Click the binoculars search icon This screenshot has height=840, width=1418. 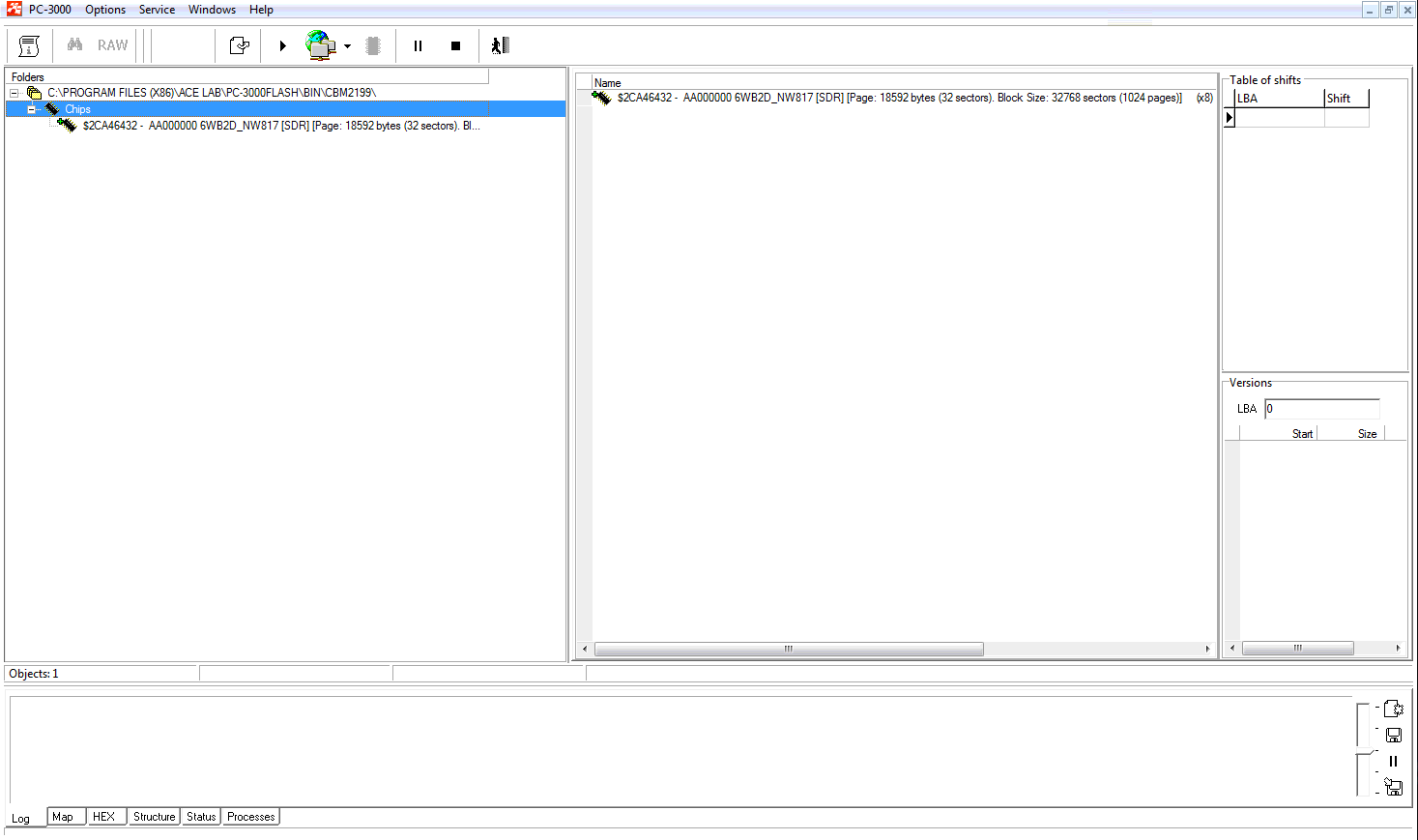(74, 45)
